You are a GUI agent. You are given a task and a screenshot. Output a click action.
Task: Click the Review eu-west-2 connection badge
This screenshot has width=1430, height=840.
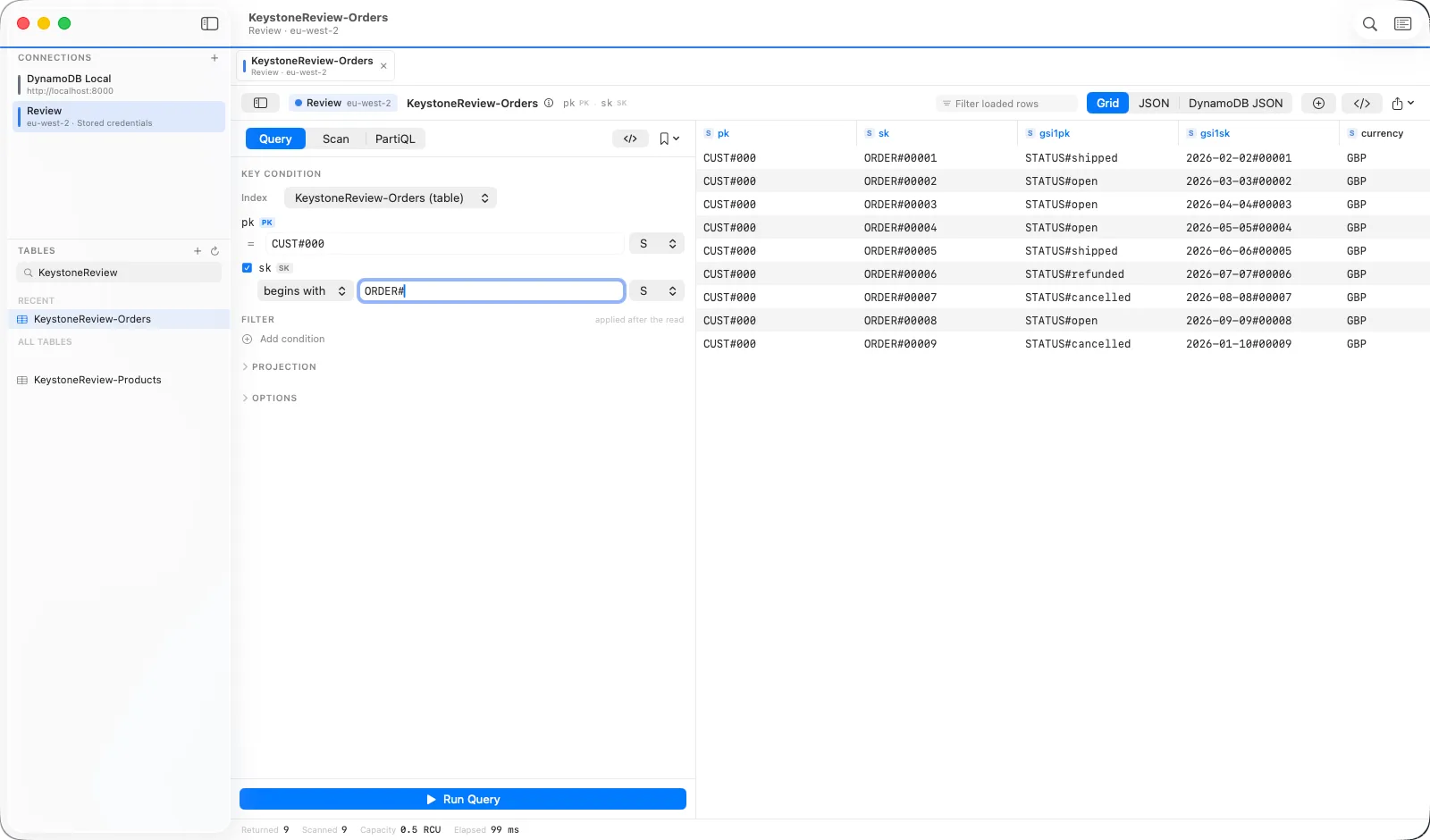(x=343, y=103)
